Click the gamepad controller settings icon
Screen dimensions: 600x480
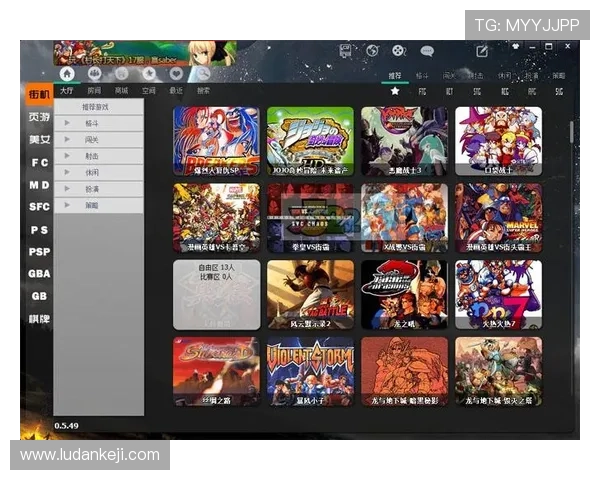point(399,50)
